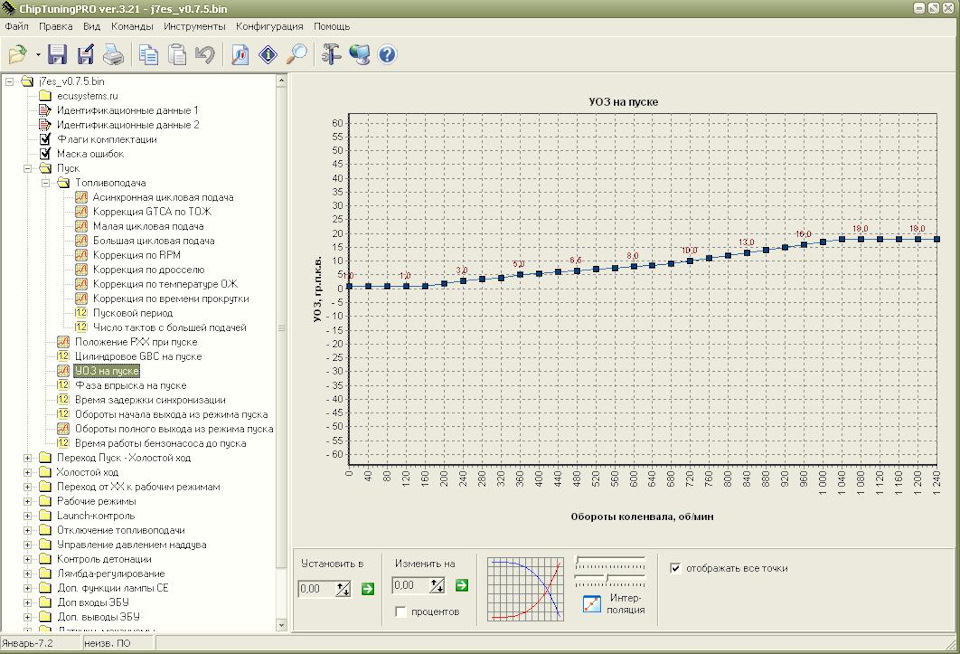Expand the Рабочие режимы folder

point(28,502)
